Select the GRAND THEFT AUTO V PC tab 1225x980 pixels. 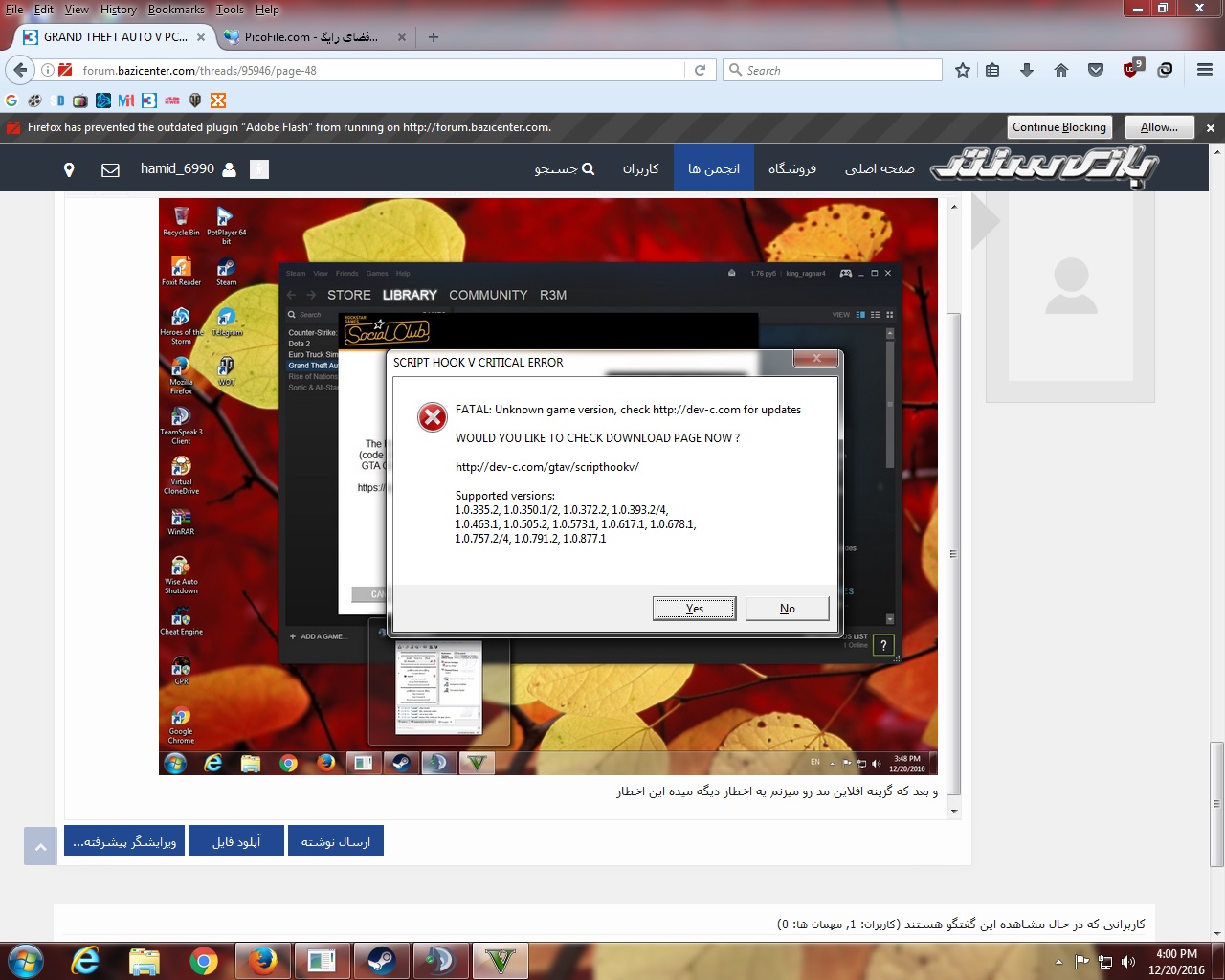tap(113, 37)
